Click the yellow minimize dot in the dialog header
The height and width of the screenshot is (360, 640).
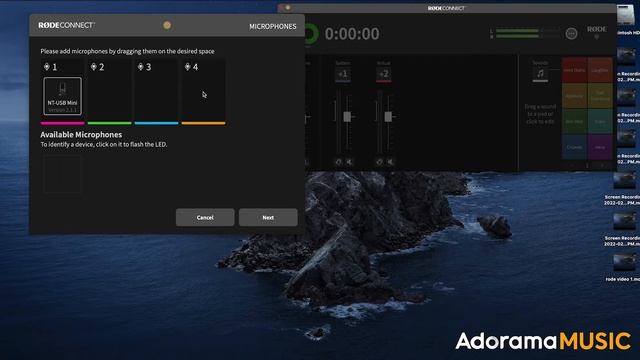tap(167, 25)
